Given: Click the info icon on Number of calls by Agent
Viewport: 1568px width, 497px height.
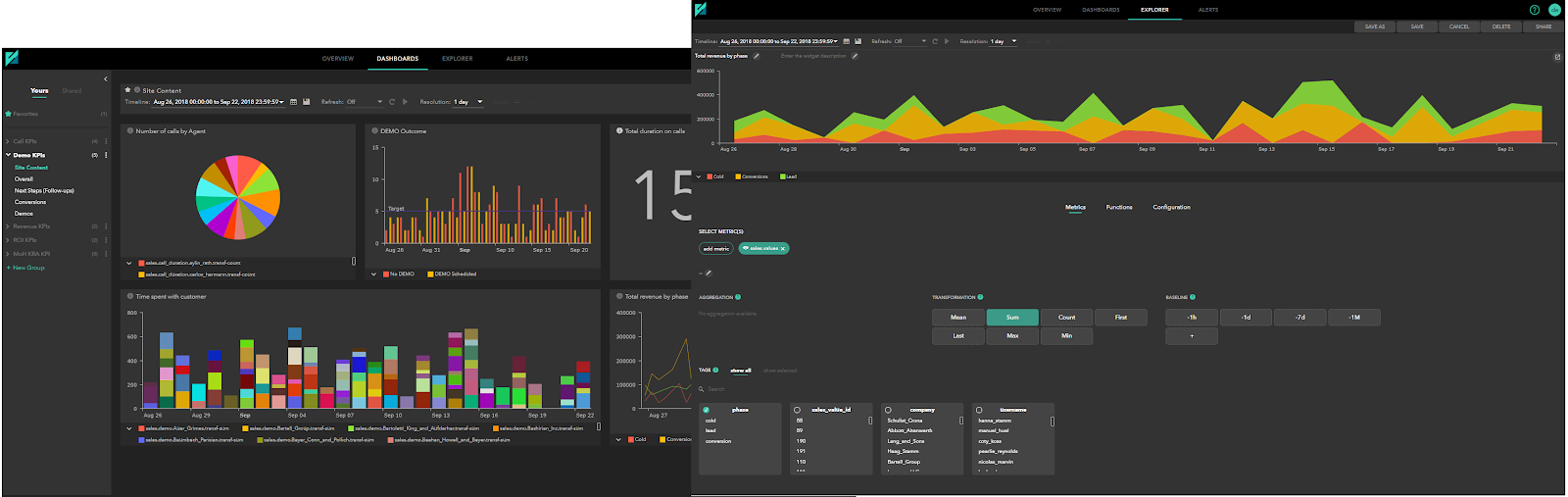Looking at the screenshot, I should [x=130, y=130].
